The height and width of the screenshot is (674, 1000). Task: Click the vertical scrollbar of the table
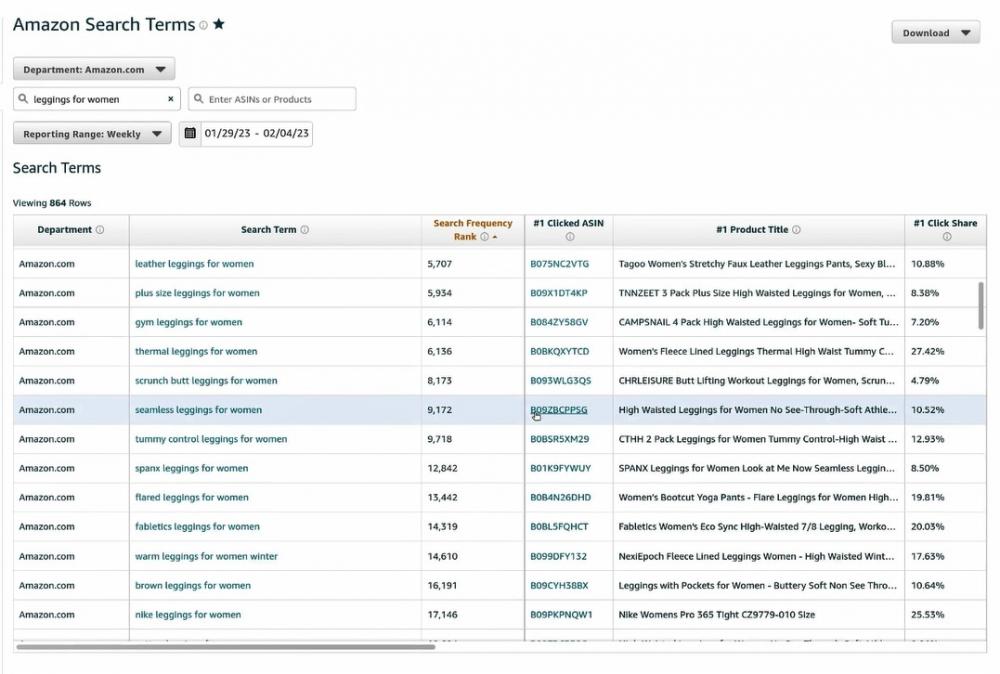click(981, 305)
